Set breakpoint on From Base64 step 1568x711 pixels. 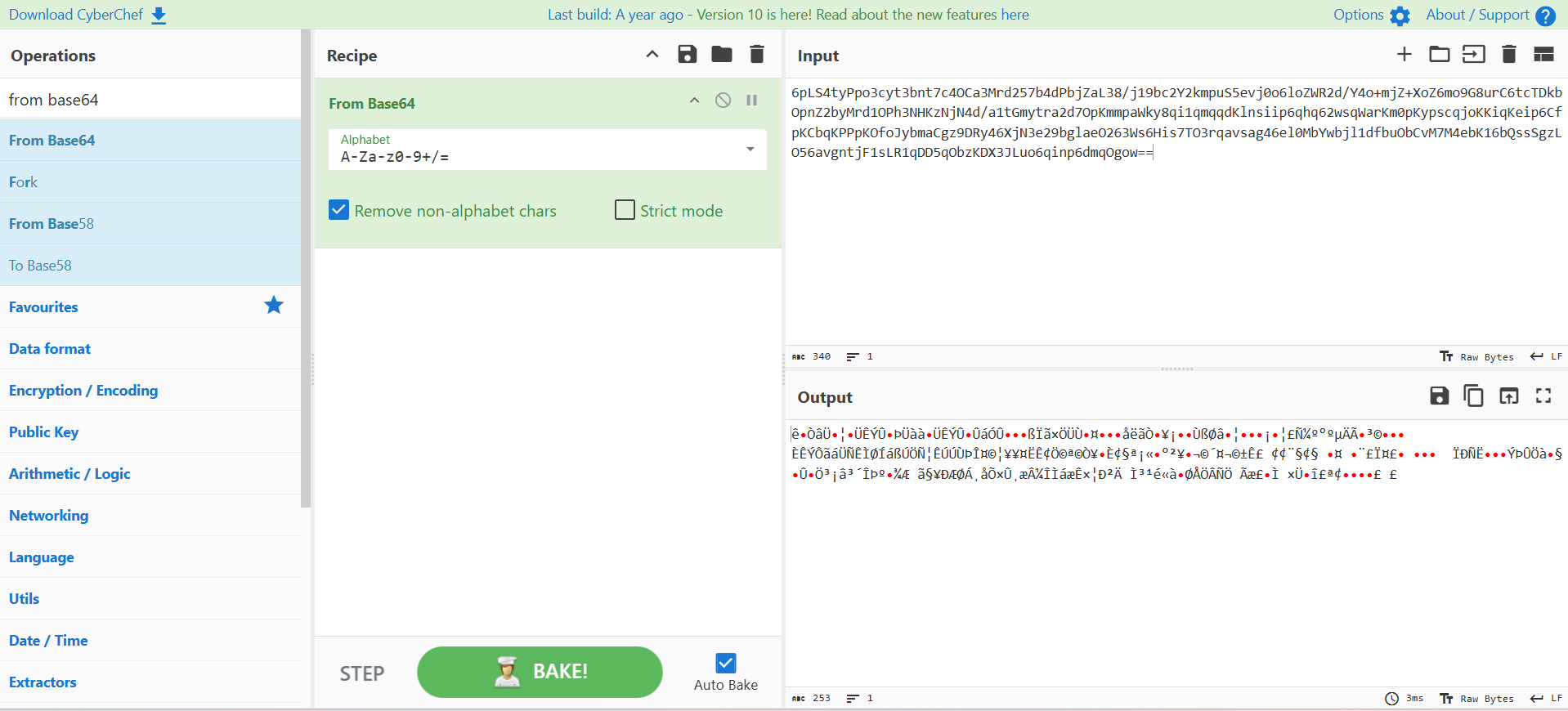751,101
